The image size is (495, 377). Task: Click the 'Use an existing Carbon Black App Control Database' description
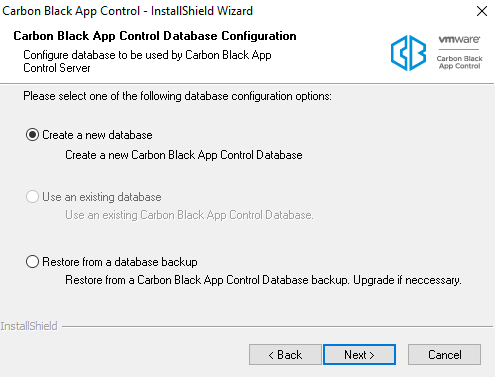point(189,215)
